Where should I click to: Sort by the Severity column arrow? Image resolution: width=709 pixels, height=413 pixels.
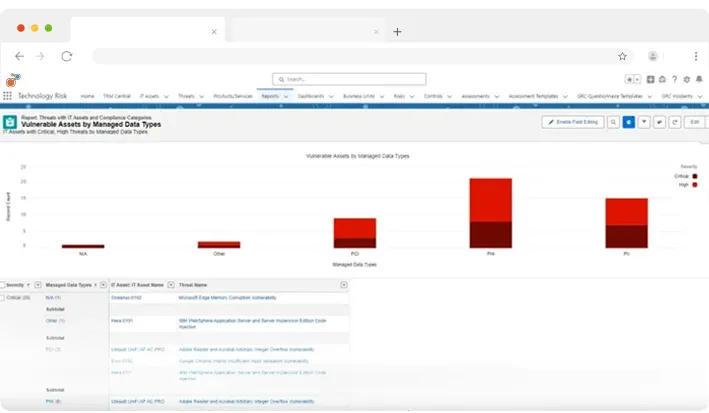tap(28, 285)
